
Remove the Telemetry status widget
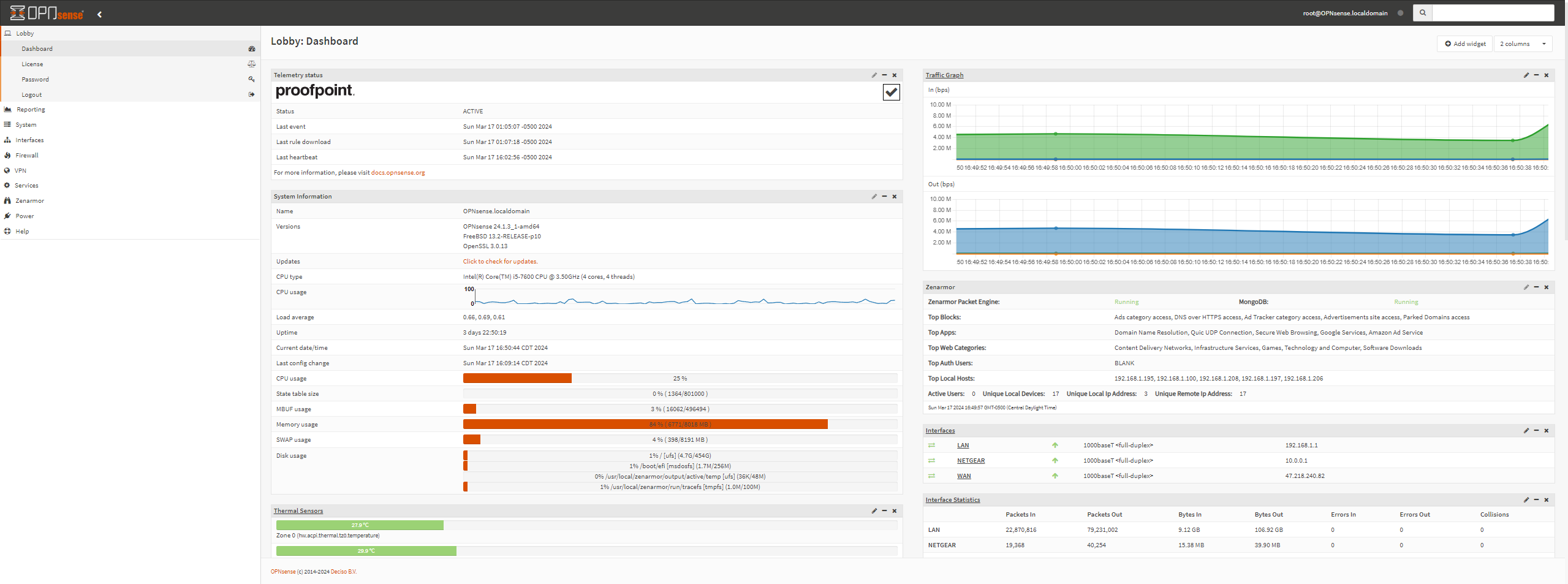coord(895,75)
